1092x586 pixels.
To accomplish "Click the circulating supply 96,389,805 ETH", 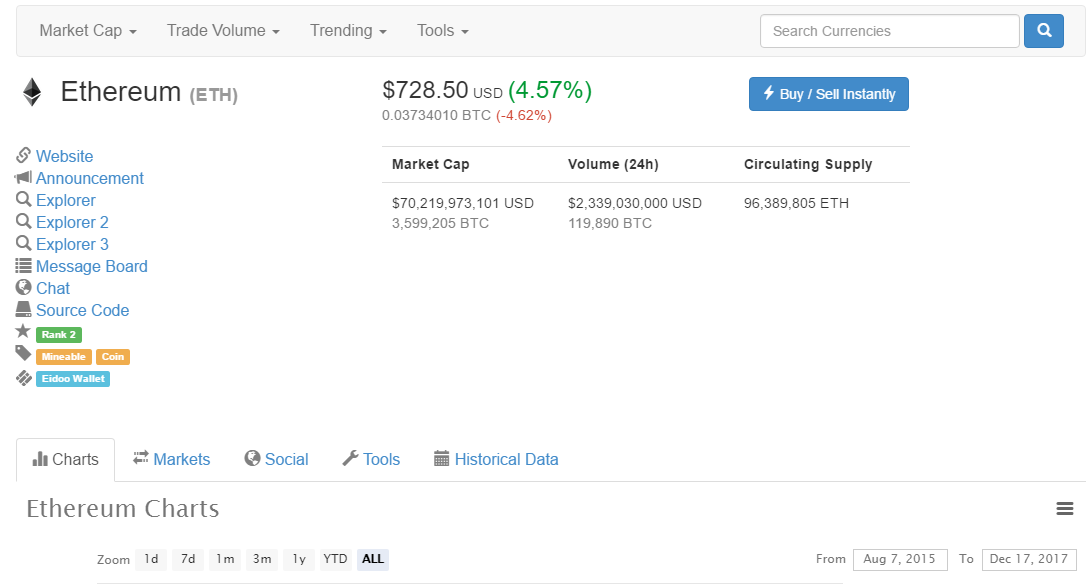I will tap(797, 203).
